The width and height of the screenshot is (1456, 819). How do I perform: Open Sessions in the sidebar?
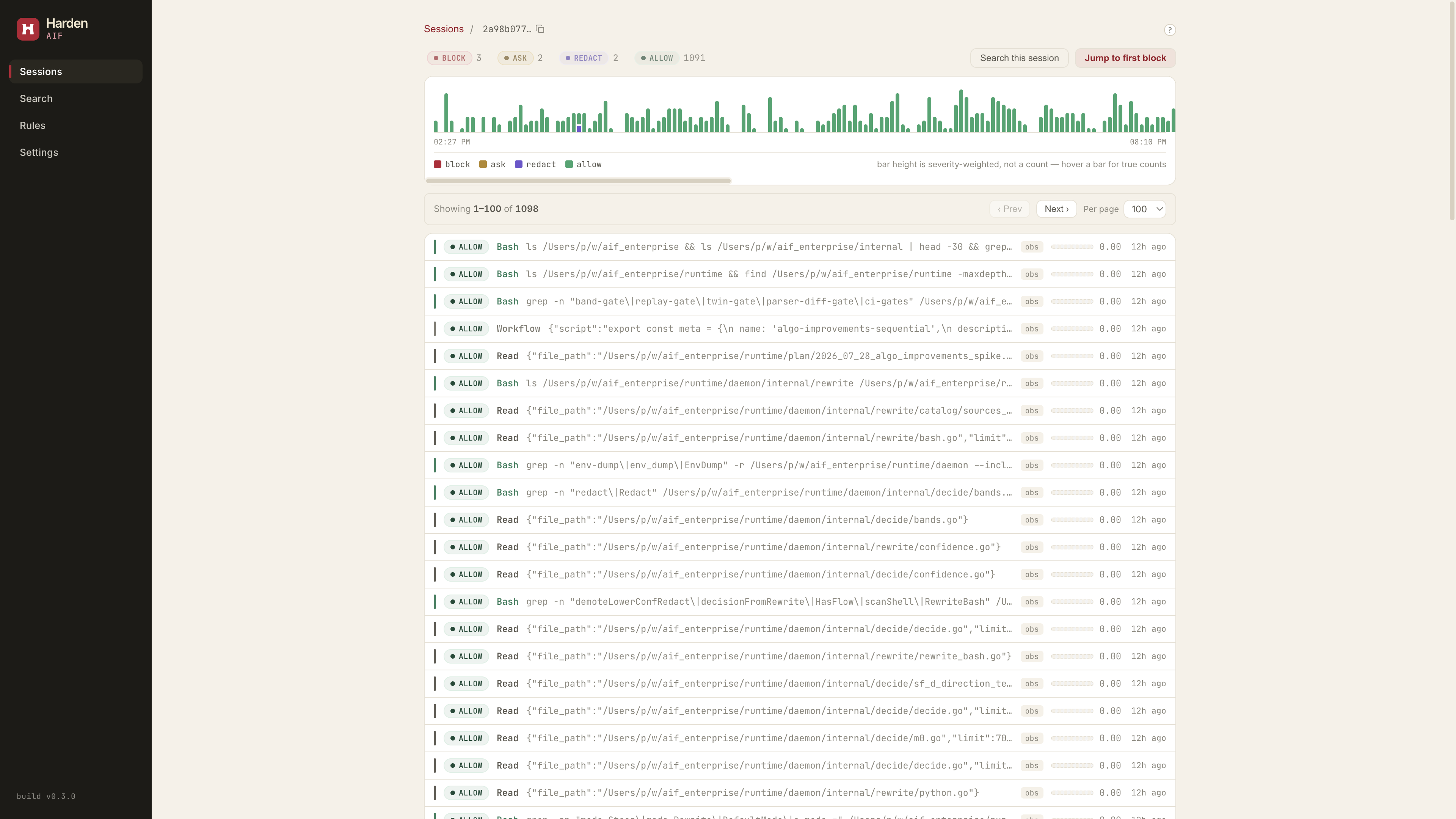(76, 72)
